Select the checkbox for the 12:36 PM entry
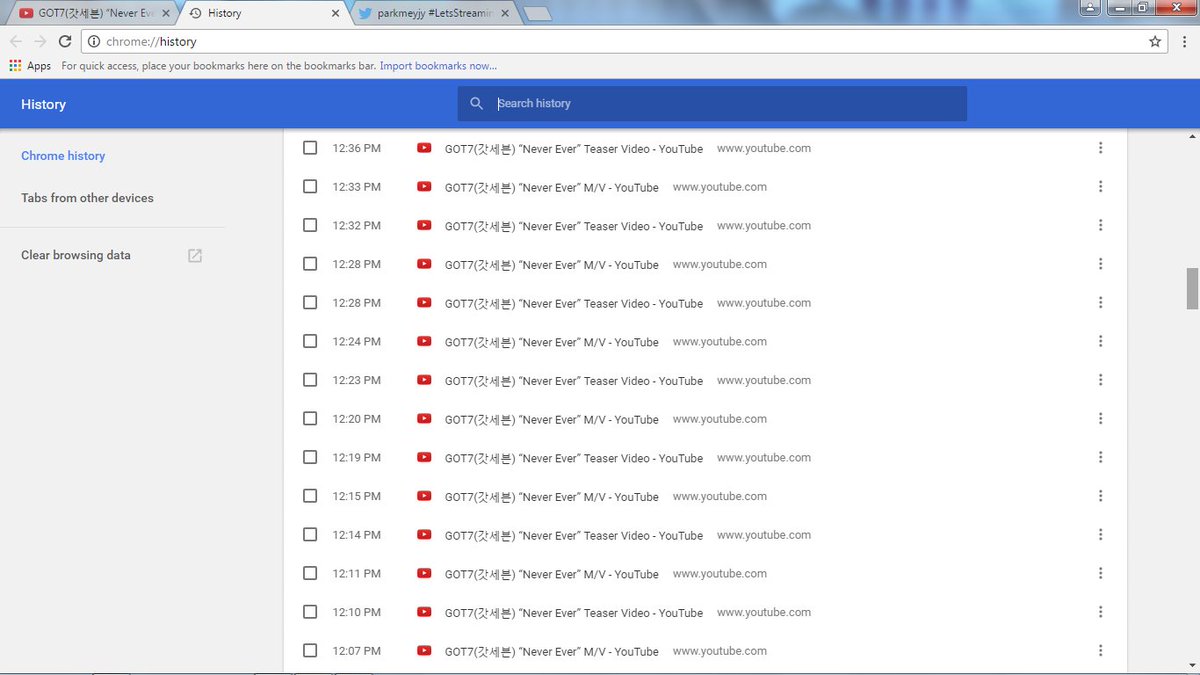Viewport: 1200px width, 675px height. tap(310, 148)
